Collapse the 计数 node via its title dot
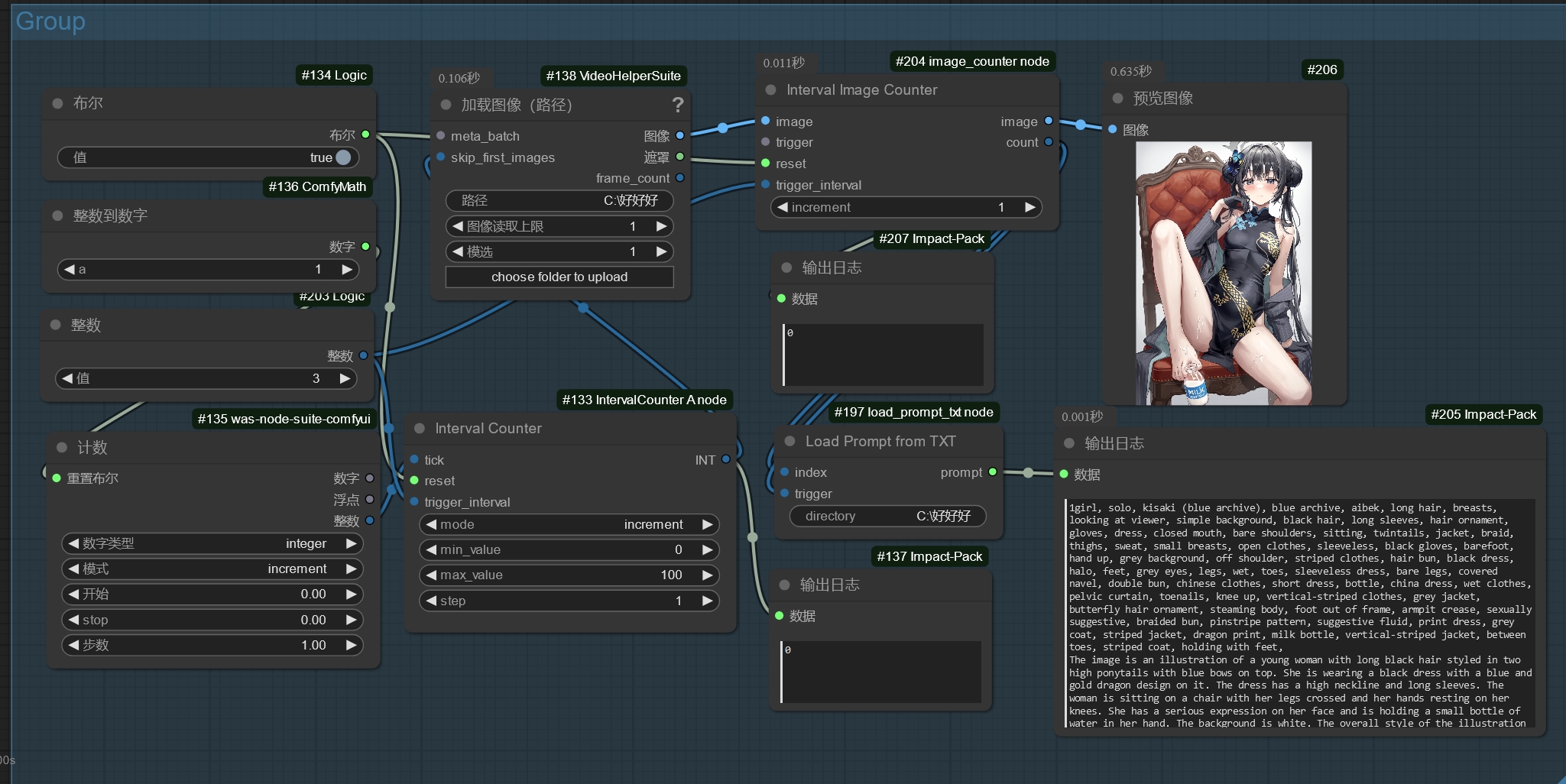Image resolution: width=1566 pixels, height=784 pixels. 62,448
